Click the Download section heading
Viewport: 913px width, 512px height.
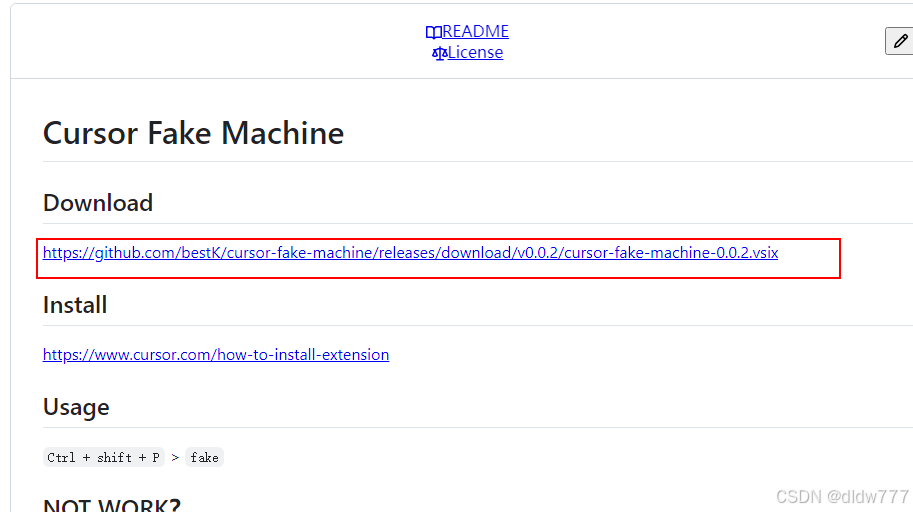click(x=98, y=203)
